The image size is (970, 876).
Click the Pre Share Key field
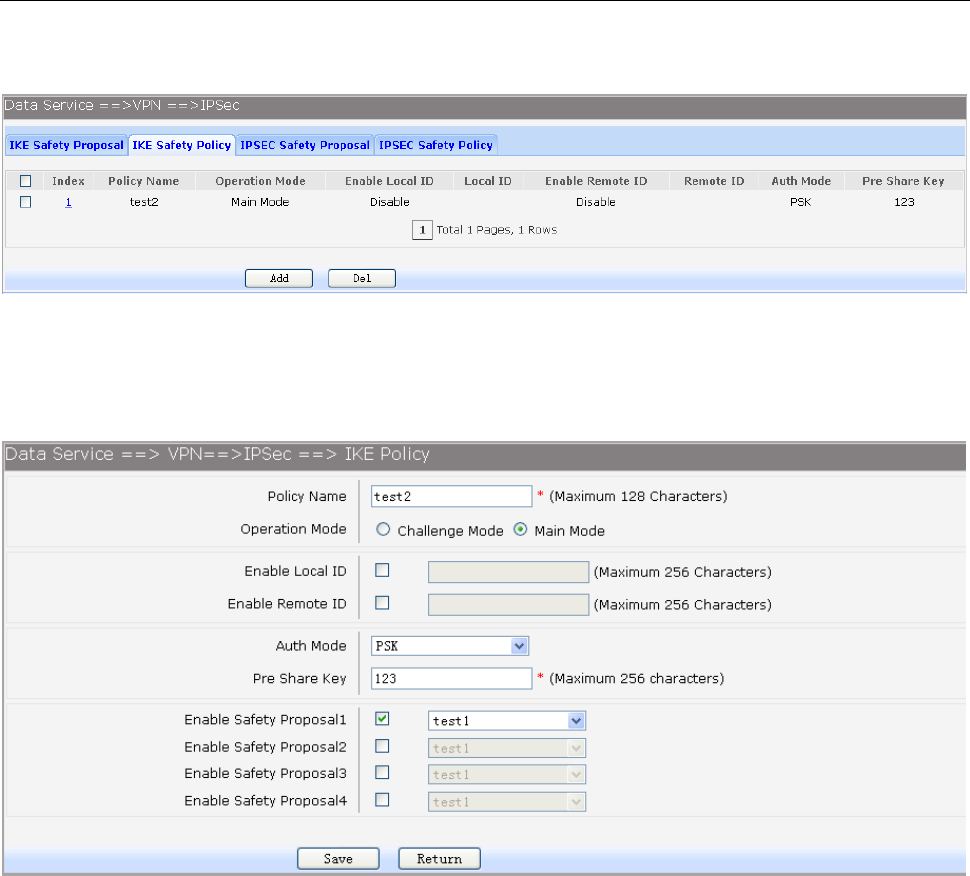point(450,678)
